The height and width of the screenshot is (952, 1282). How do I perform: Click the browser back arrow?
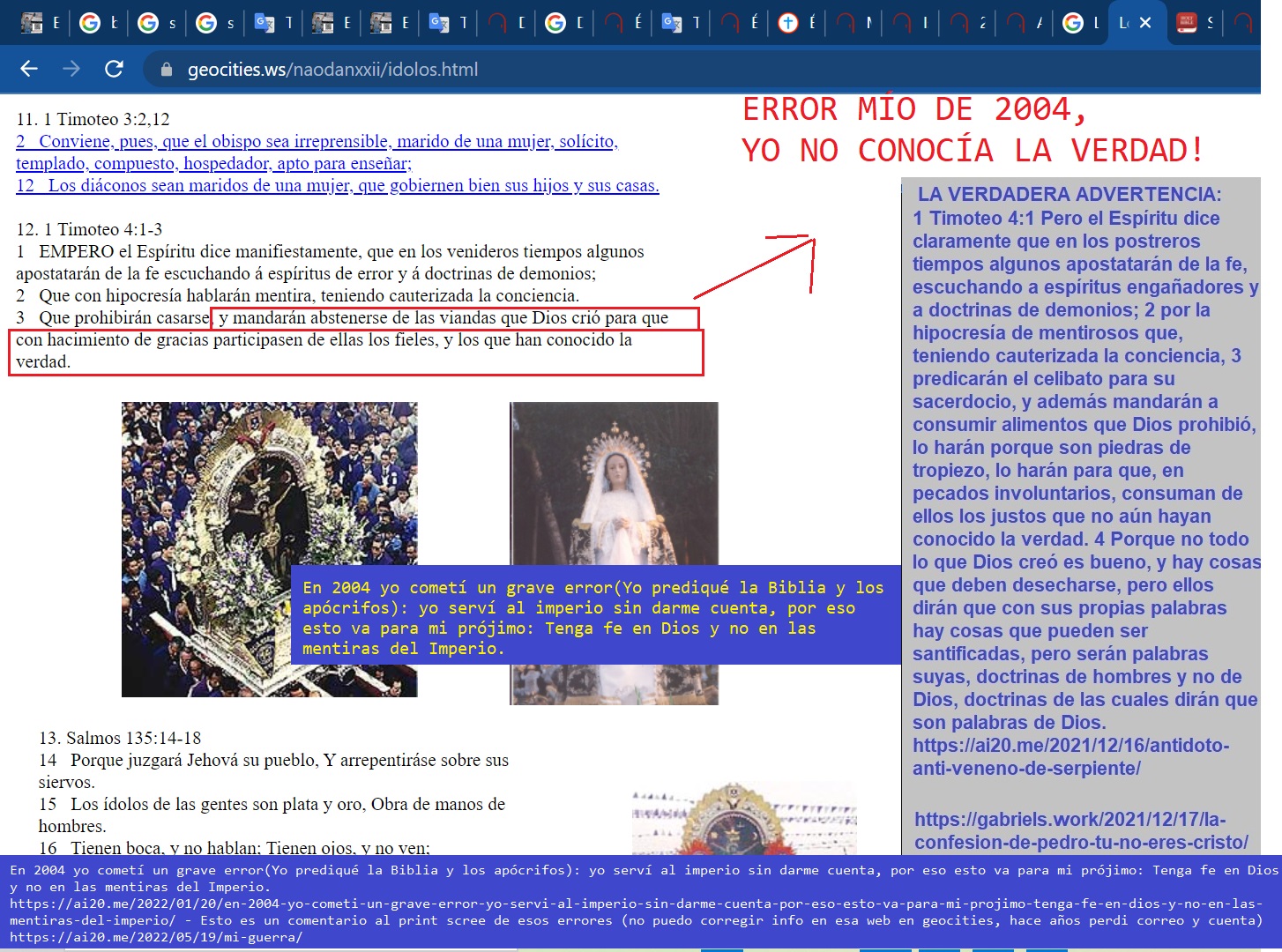(29, 69)
